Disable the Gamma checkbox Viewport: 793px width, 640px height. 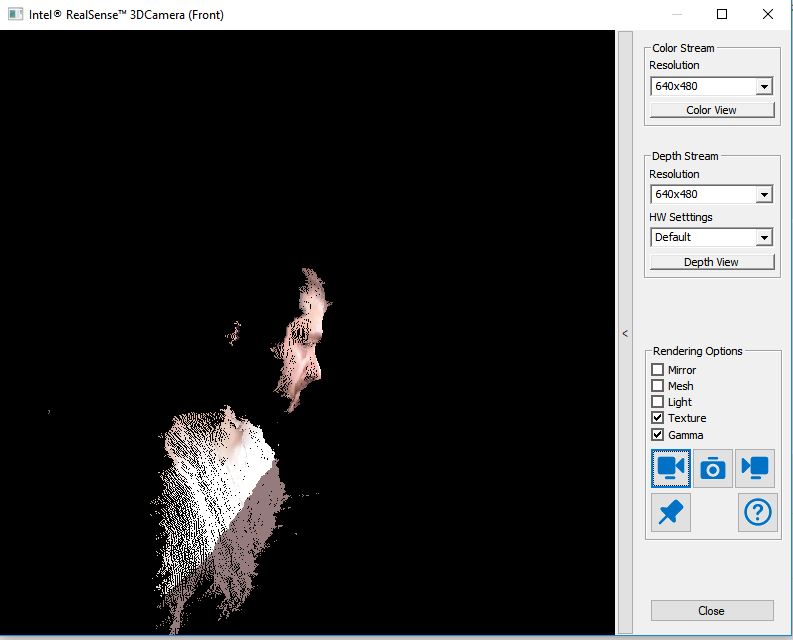[657, 435]
